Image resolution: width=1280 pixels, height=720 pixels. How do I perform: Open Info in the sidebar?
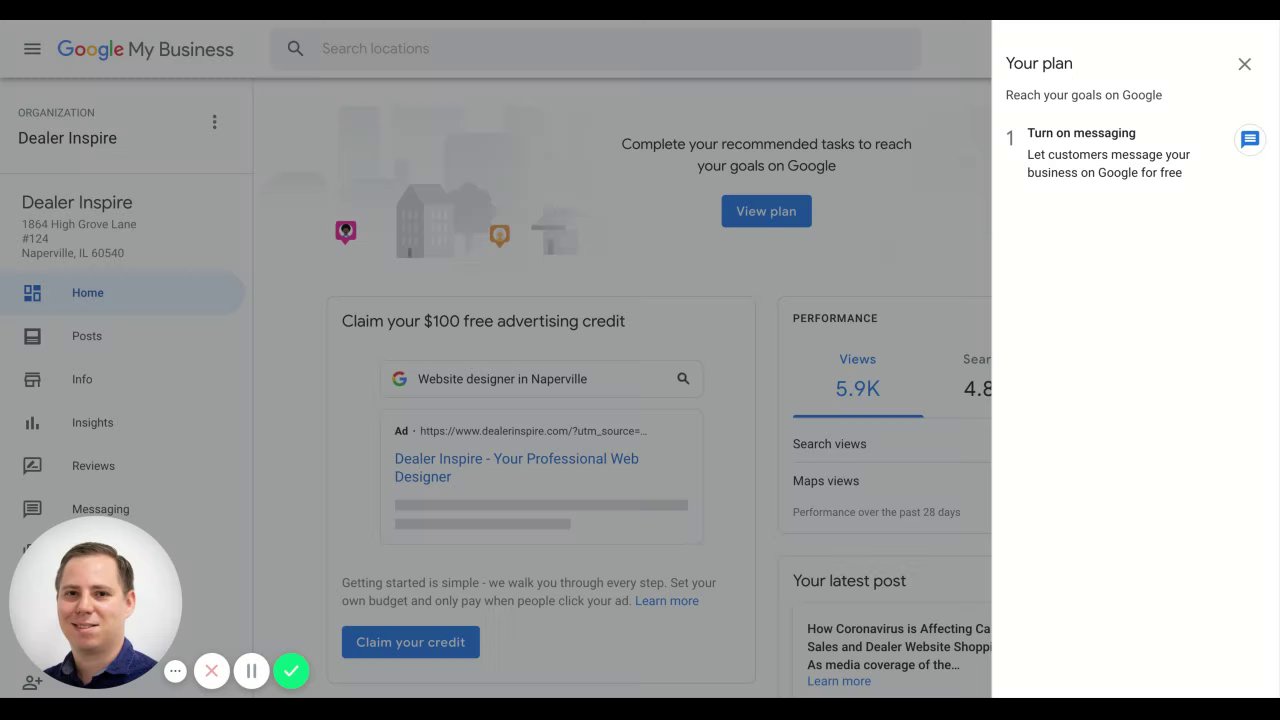pos(122,379)
